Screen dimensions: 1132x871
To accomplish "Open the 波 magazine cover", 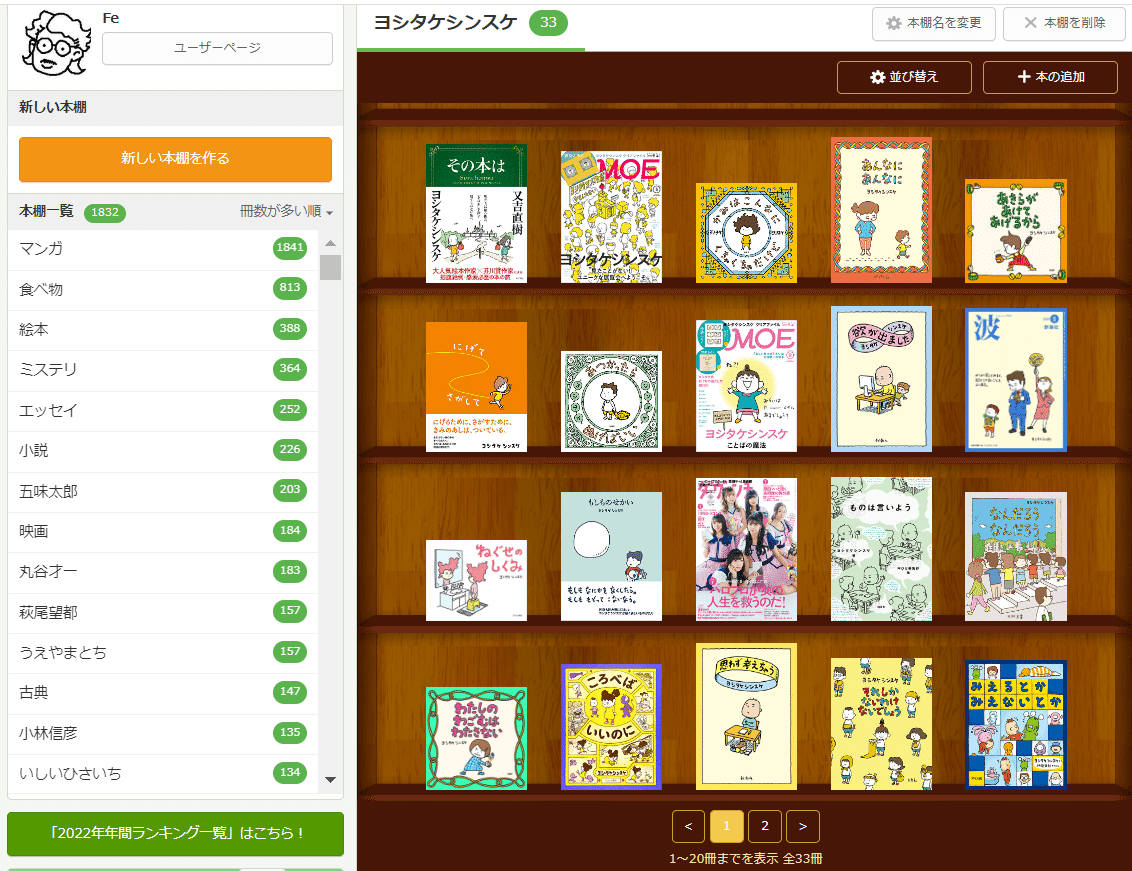I will click(1016, 380).
